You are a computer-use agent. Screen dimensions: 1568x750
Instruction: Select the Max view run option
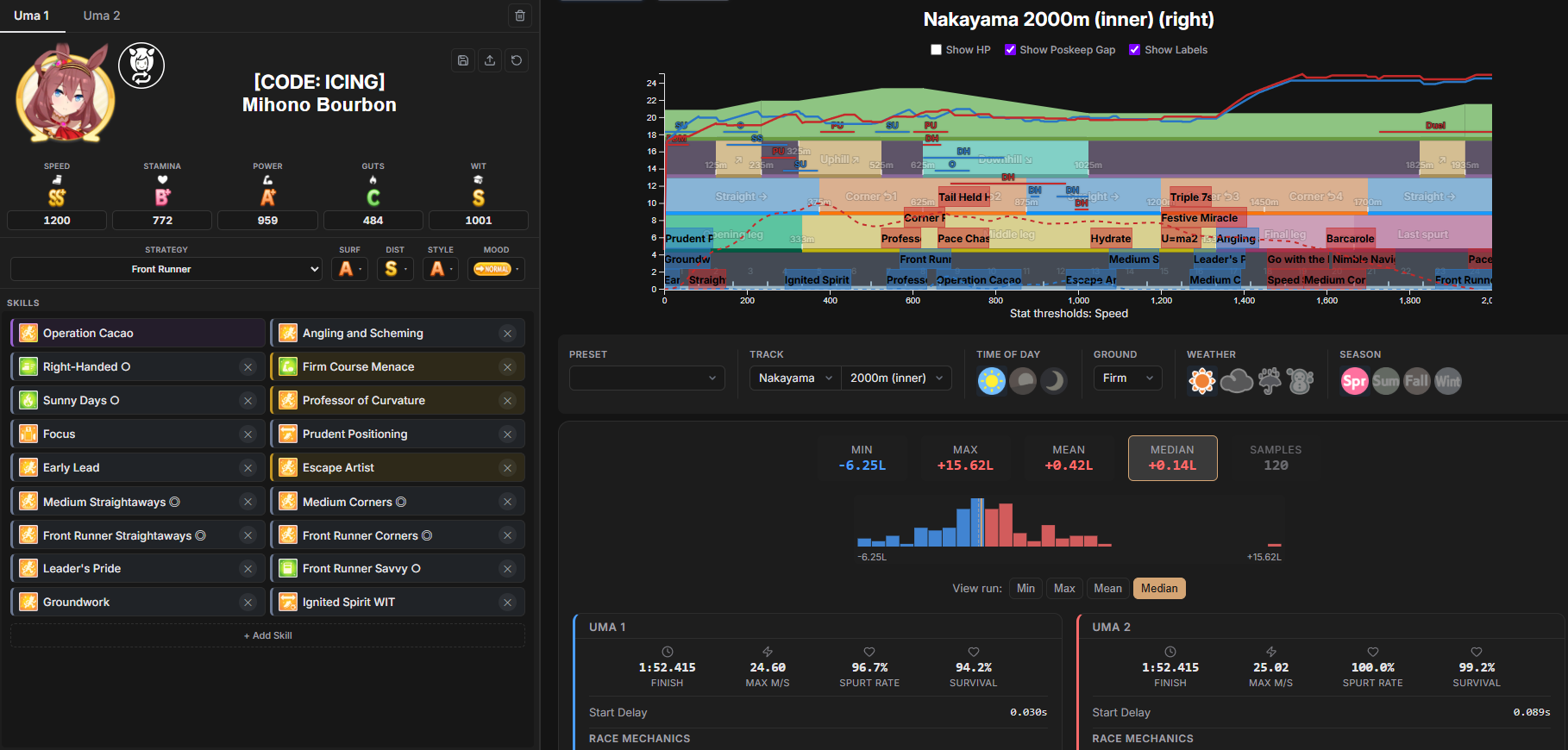click(1064, 588)
